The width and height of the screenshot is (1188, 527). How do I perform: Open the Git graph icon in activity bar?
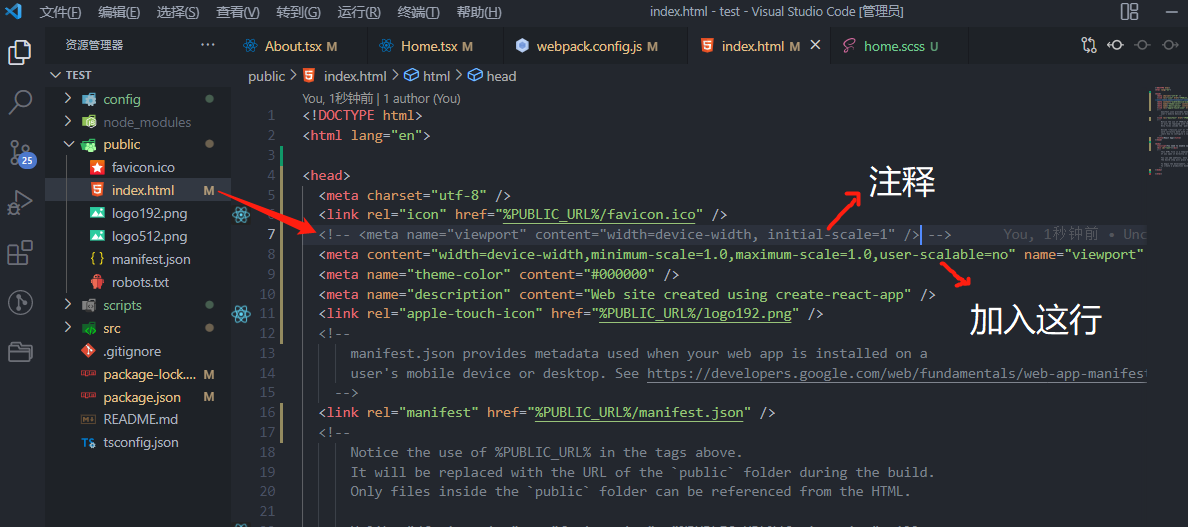(x=20, y=303)
